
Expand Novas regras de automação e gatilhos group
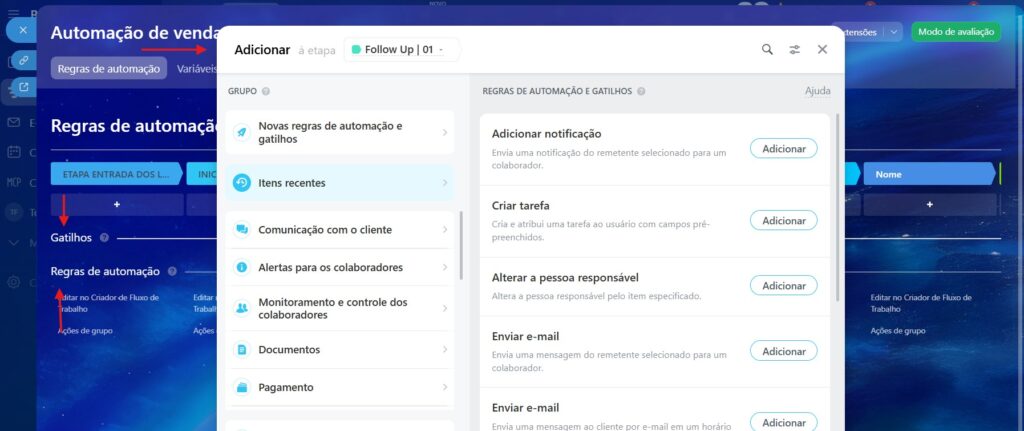(x=445, y=133)
